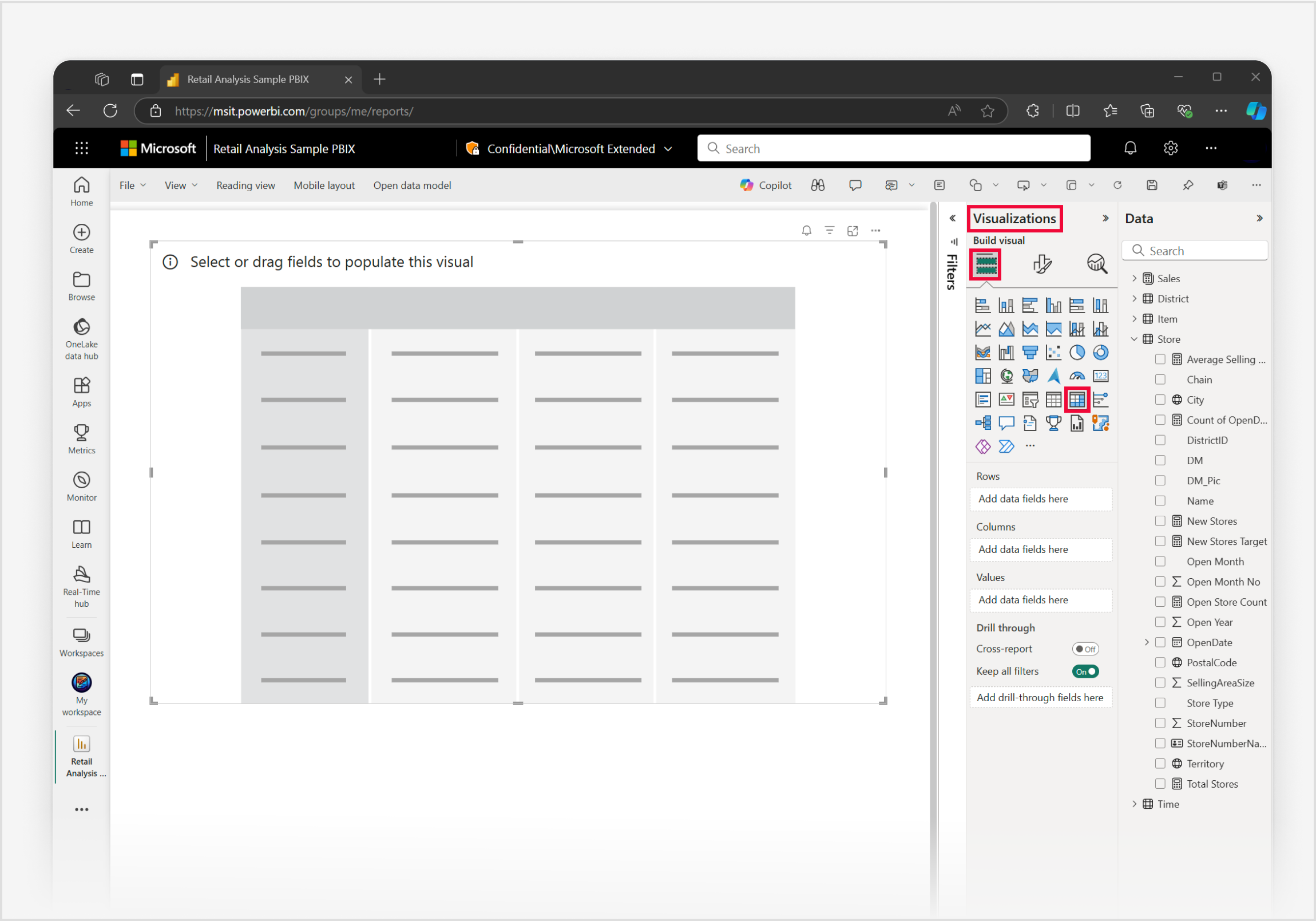Viewport: 1316px width, 921px height.
Task: Select the gauge visualization
Action: click(x=1077, y=375)
